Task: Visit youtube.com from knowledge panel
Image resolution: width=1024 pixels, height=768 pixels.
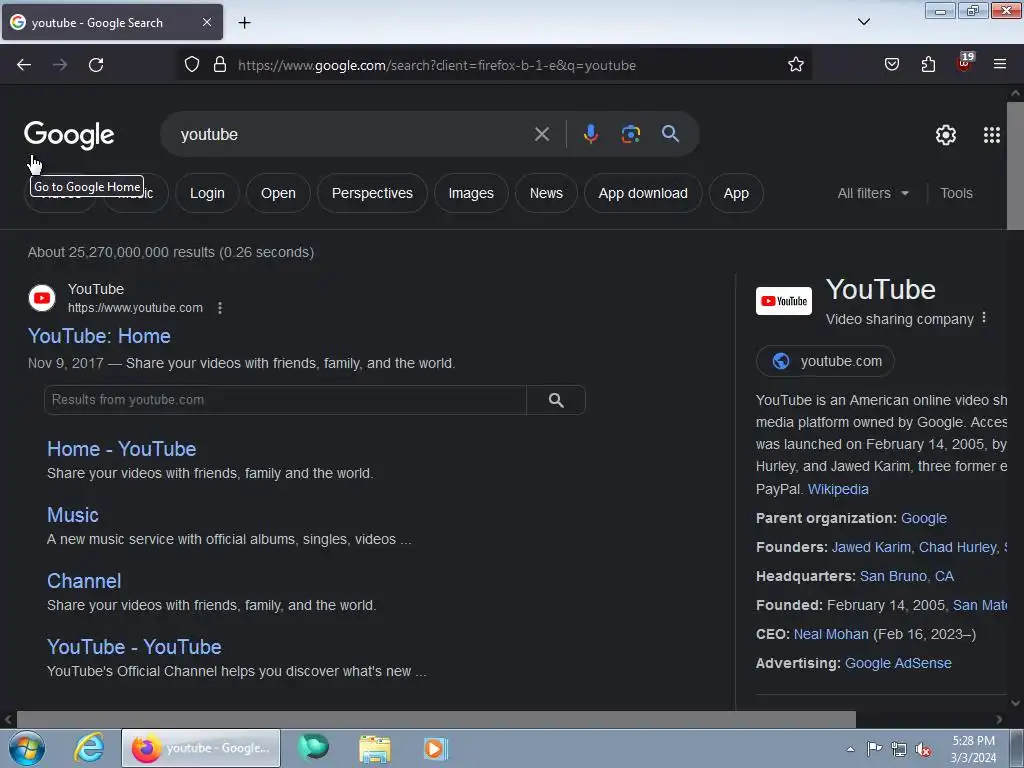Action: pyautogui.click(x=825, y=361)
